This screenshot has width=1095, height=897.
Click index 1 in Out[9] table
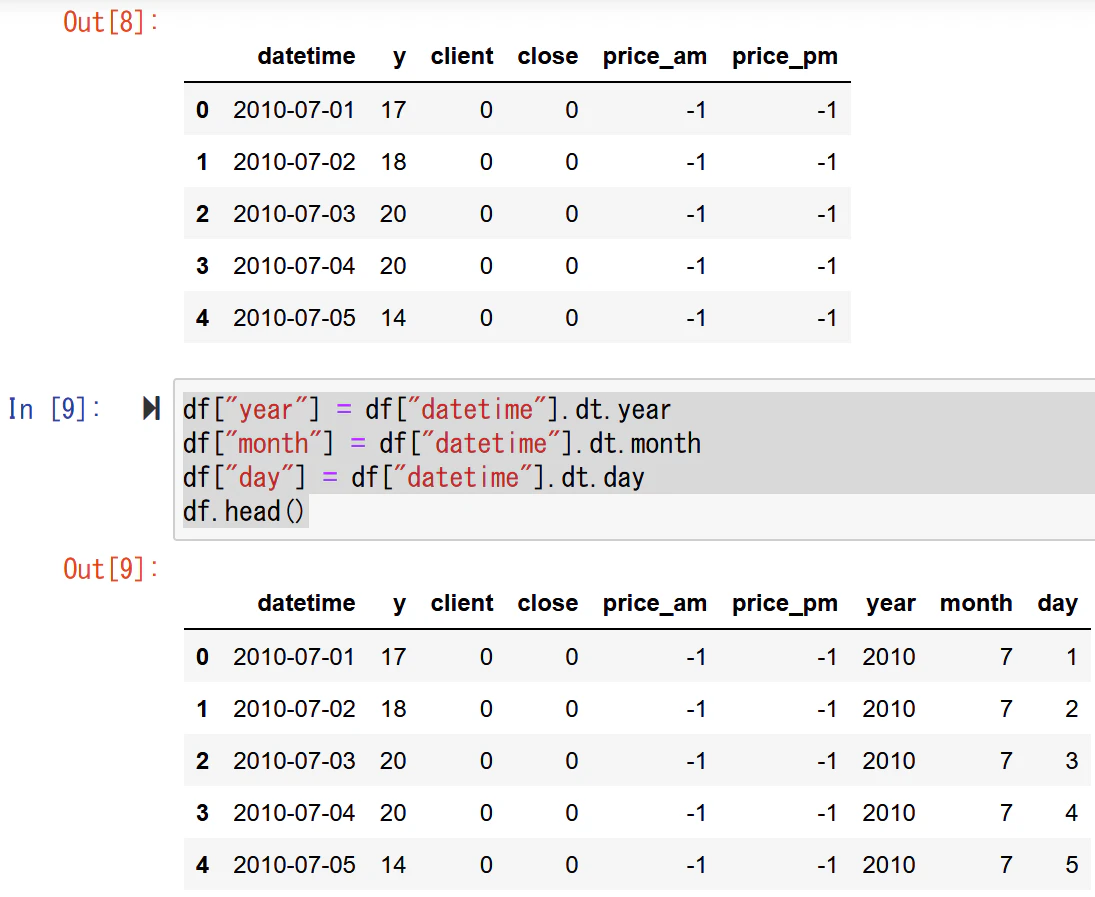click(x=202, y=709)
